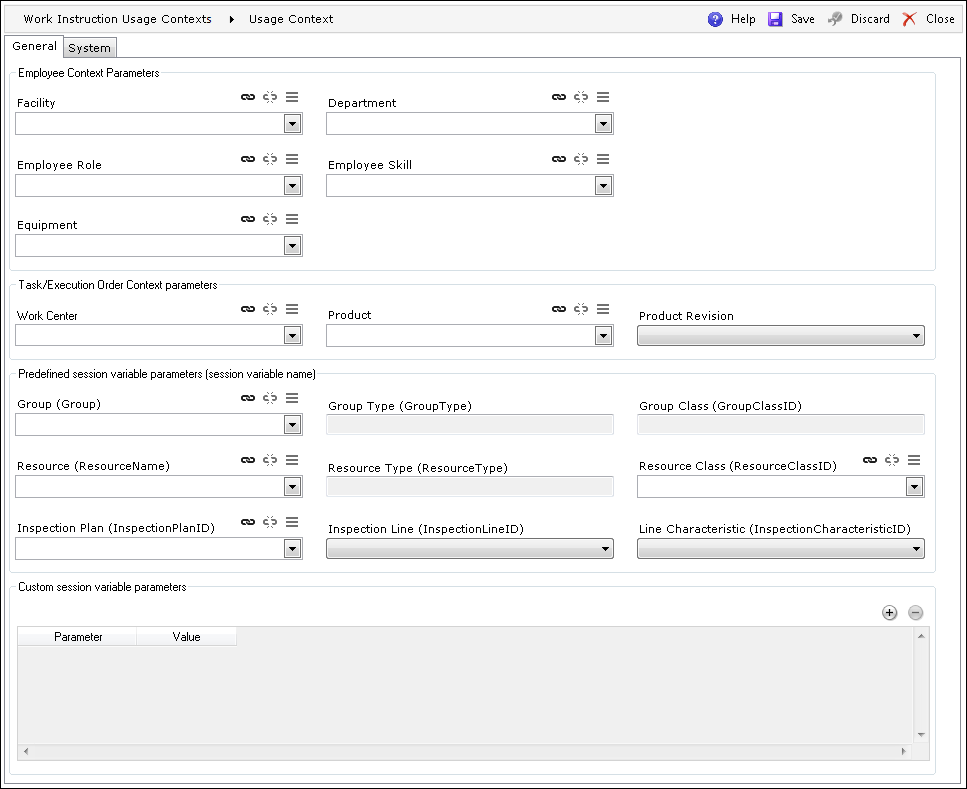Click the link icon for Employee Role

(x=248, y=159)
